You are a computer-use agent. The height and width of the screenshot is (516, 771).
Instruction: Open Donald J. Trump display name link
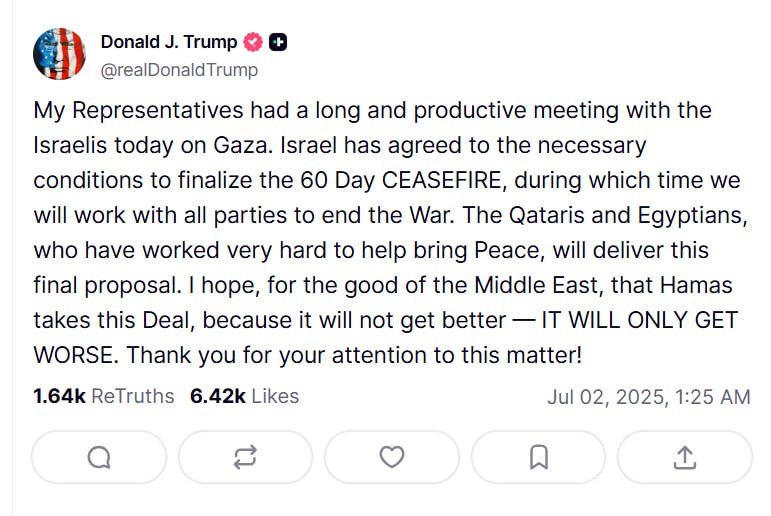pos(169,42)
